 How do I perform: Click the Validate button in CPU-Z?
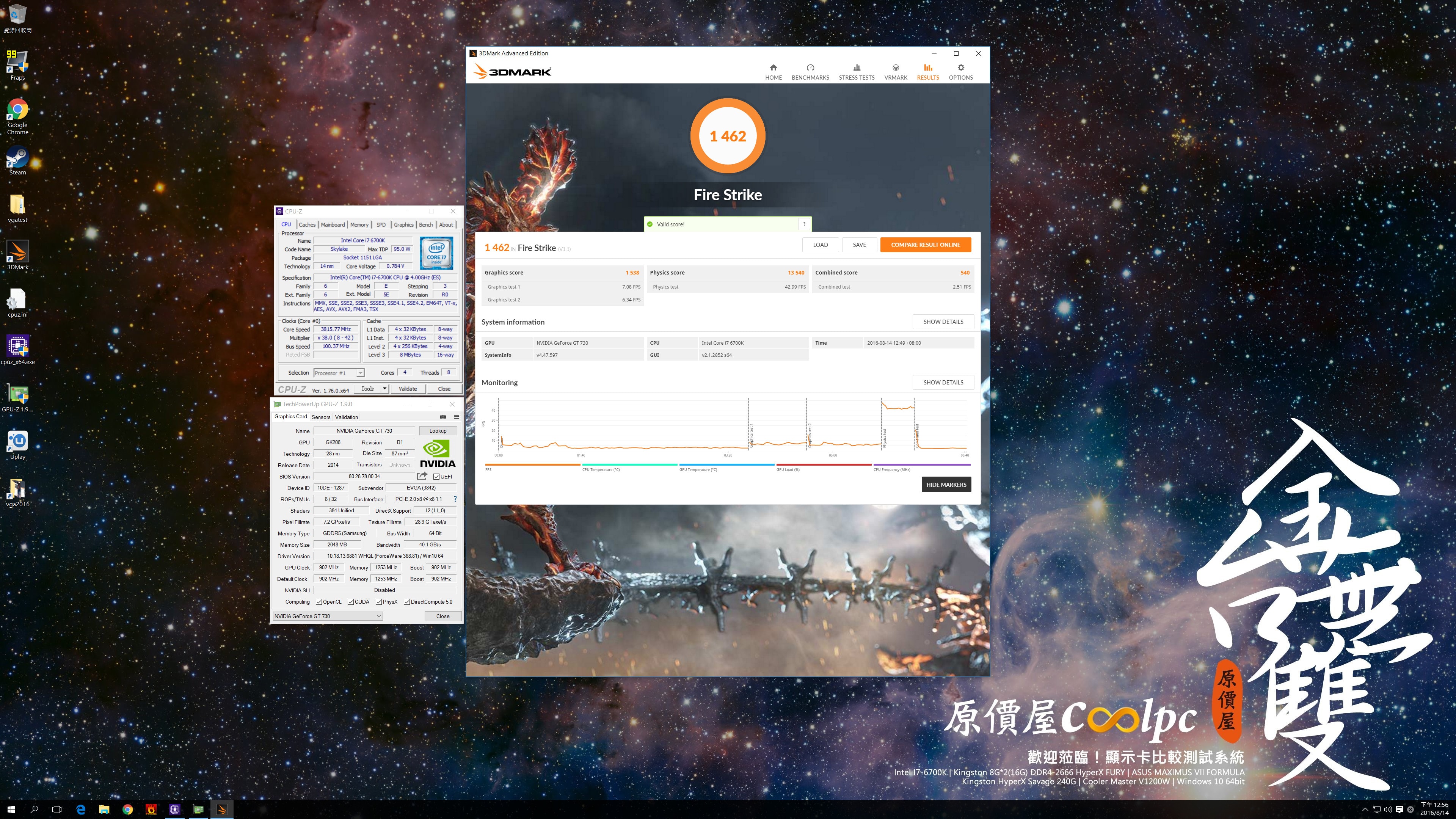[408, 389]
